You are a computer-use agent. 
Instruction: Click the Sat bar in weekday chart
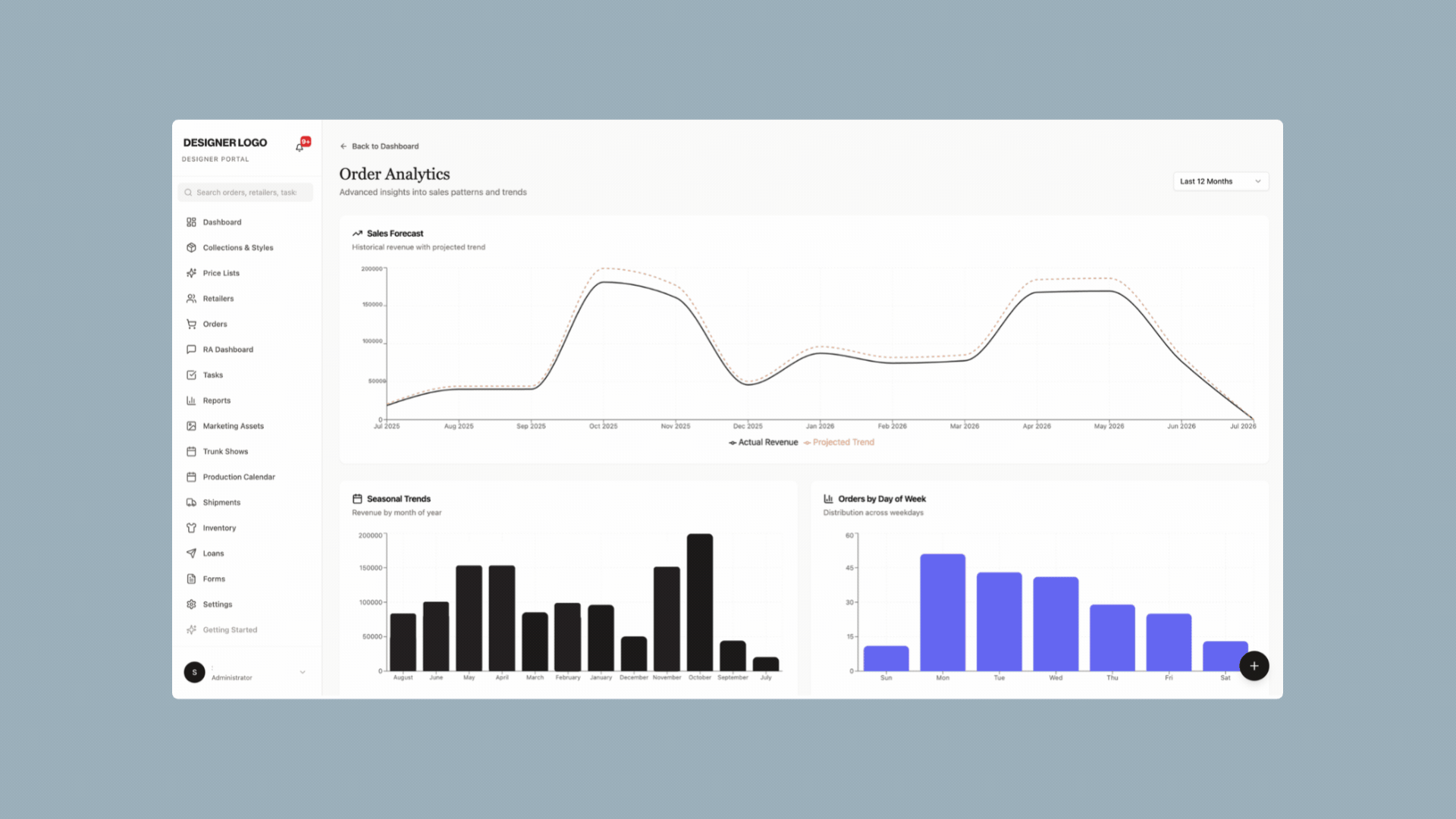click(1225, 656)
